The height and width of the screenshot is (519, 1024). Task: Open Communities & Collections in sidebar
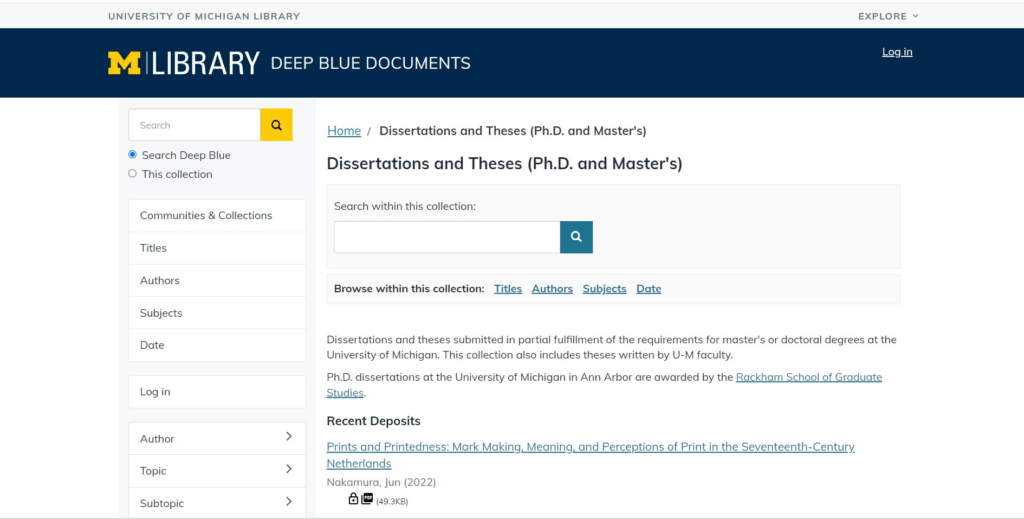tap(217, 215)
